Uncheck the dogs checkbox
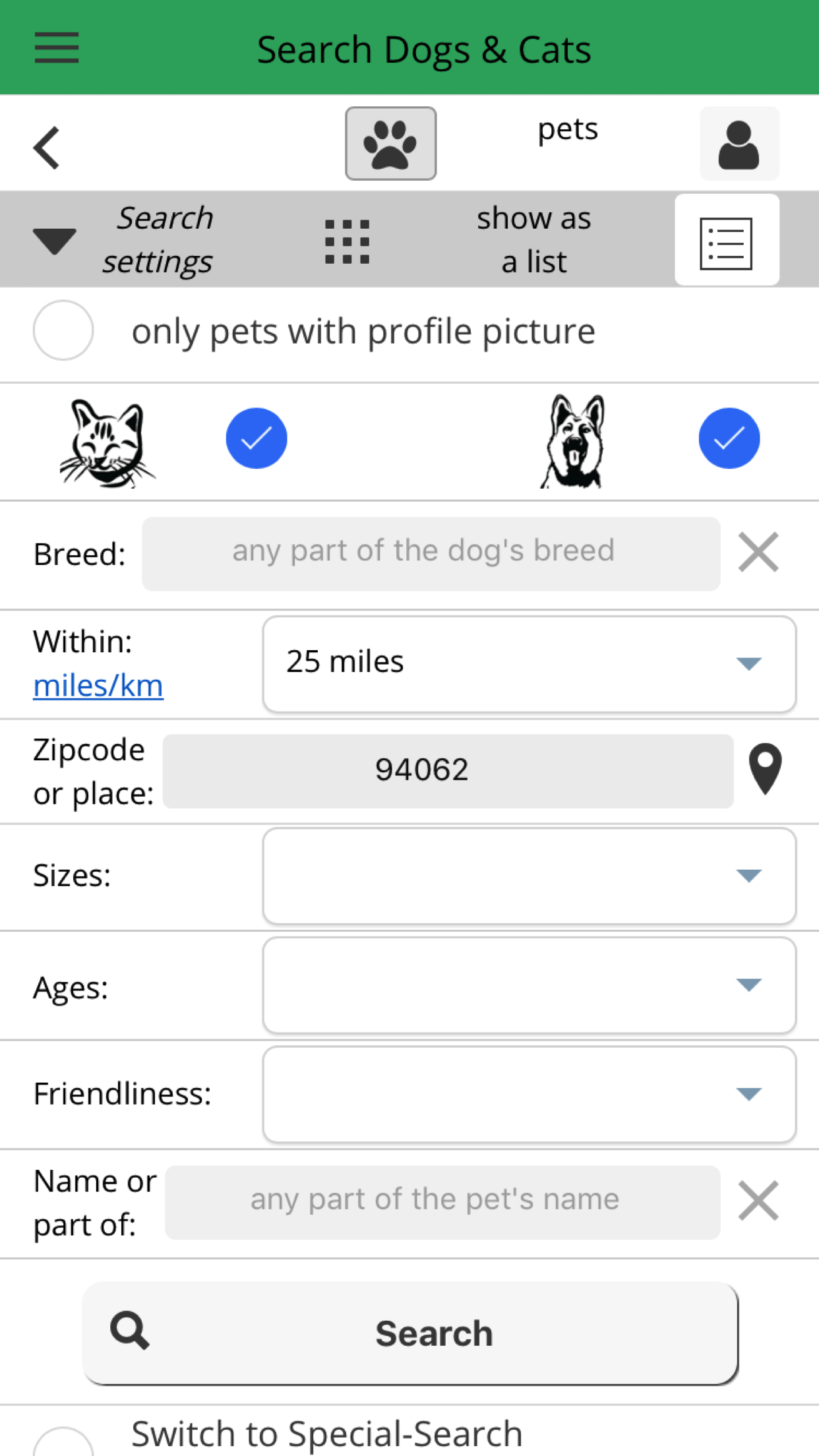 pos(729,439)
